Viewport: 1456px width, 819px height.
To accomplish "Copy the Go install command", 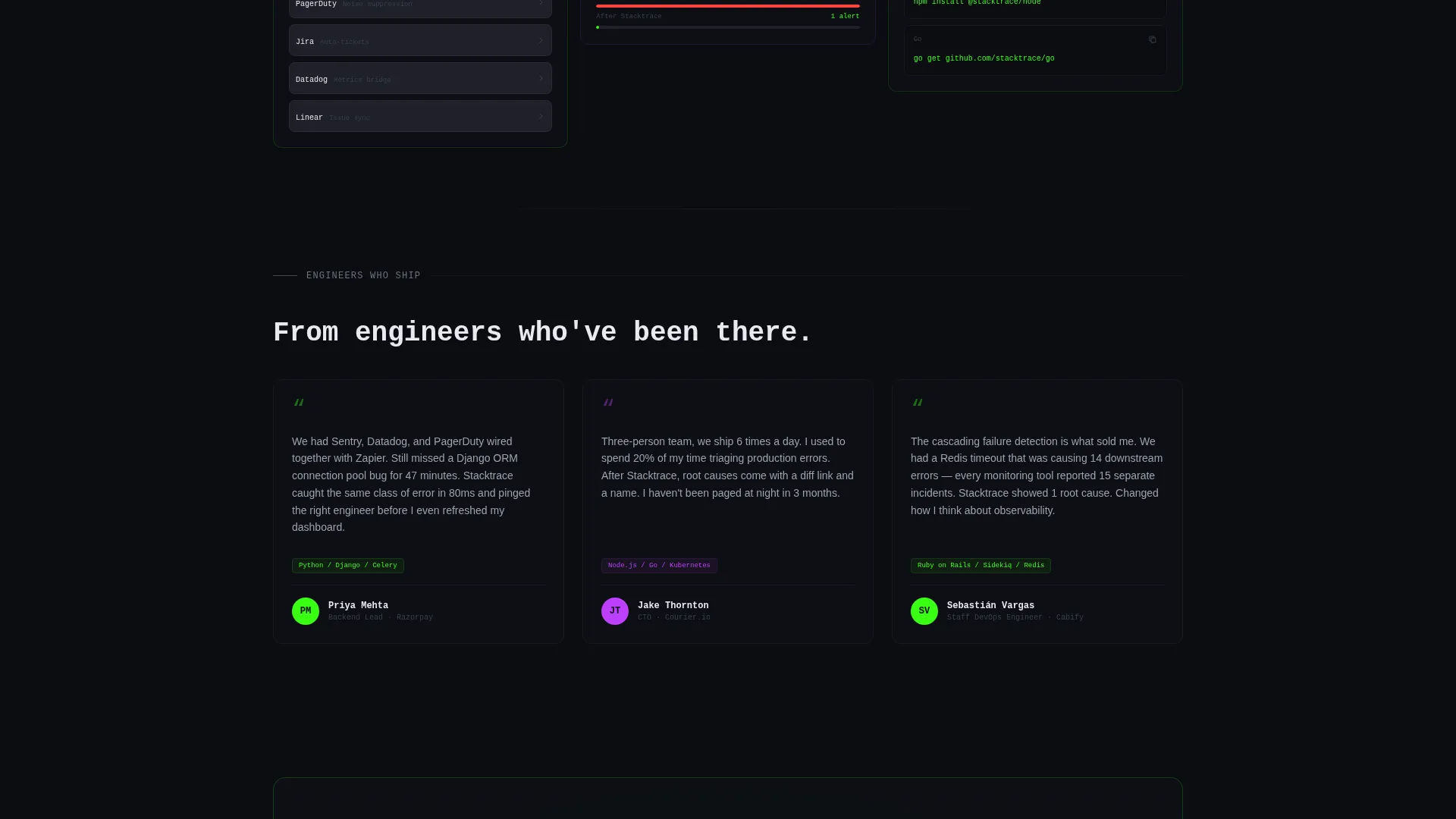I will pos(1152,39).
